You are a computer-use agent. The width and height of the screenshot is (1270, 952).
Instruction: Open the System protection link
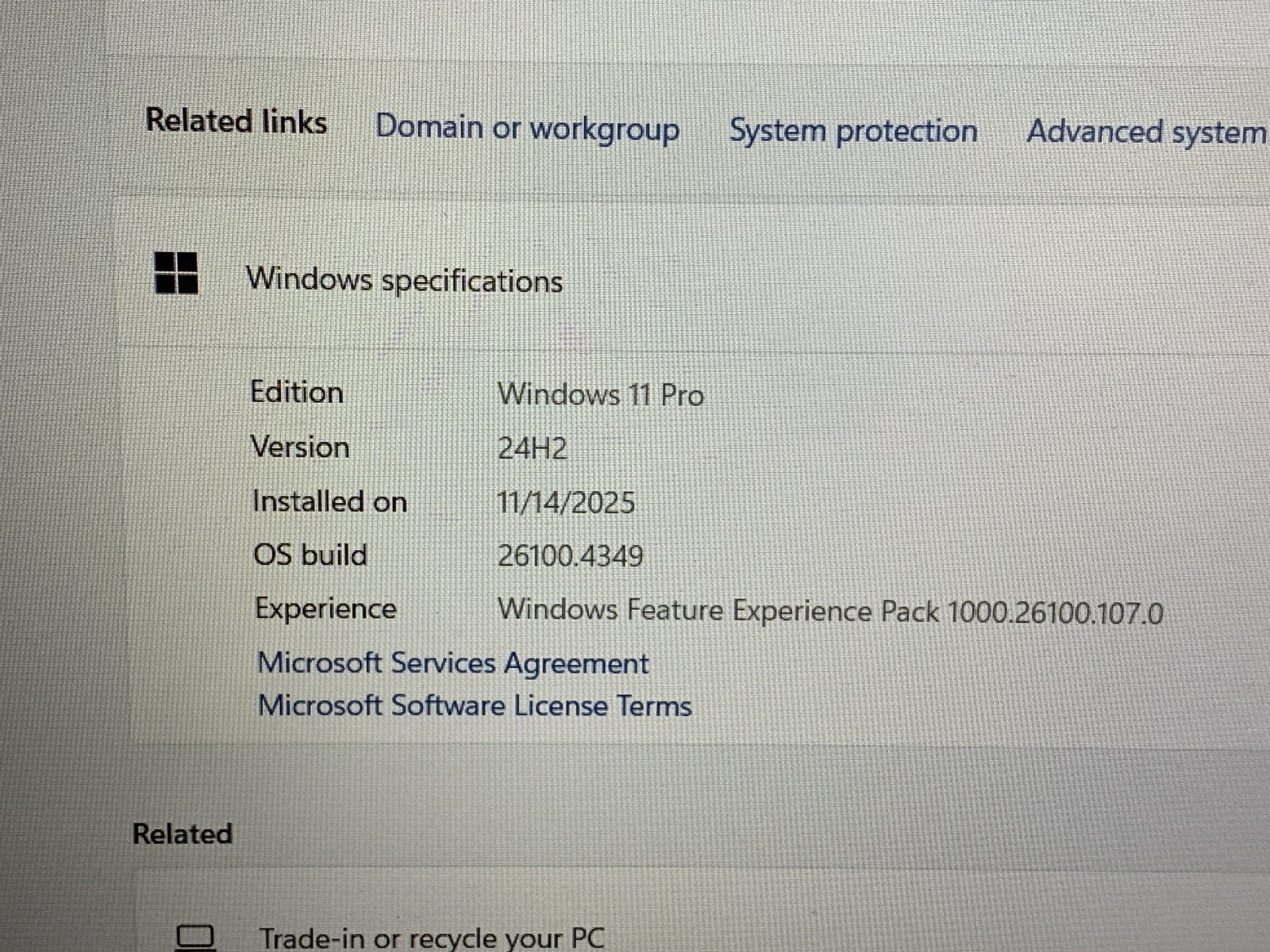pyautogui.click(x=853, y=131)
